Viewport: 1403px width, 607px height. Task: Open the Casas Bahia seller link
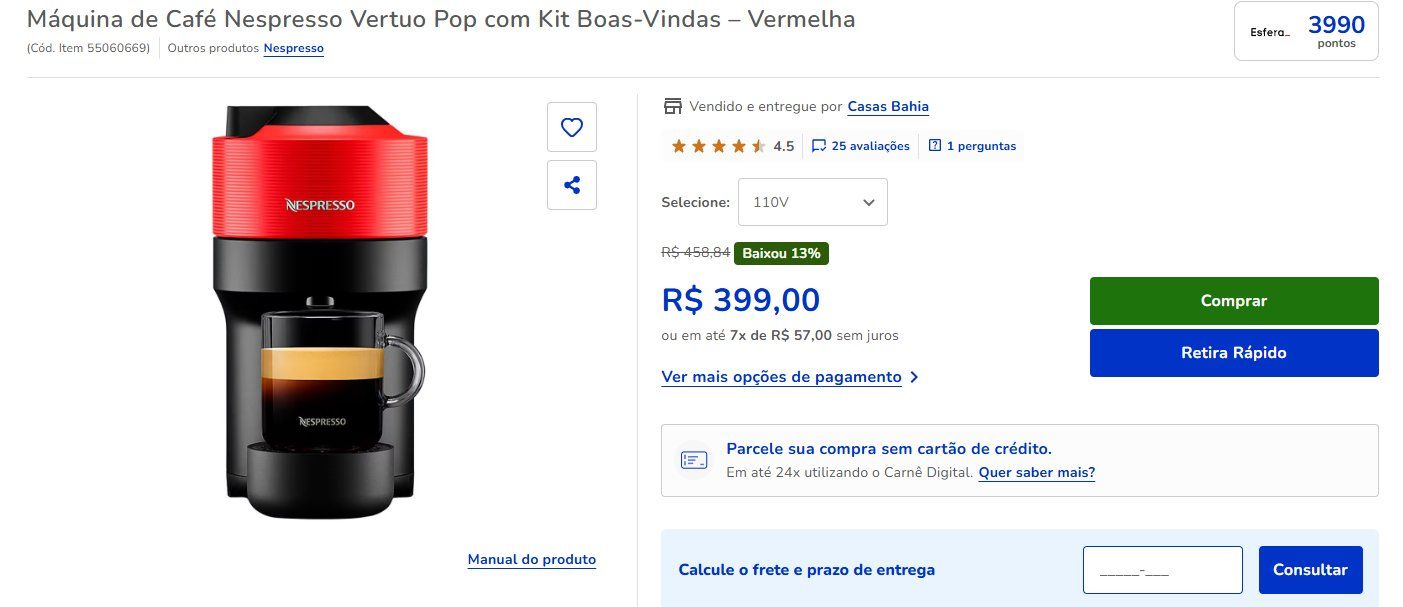pyautogui.click(x=888, y=106)
